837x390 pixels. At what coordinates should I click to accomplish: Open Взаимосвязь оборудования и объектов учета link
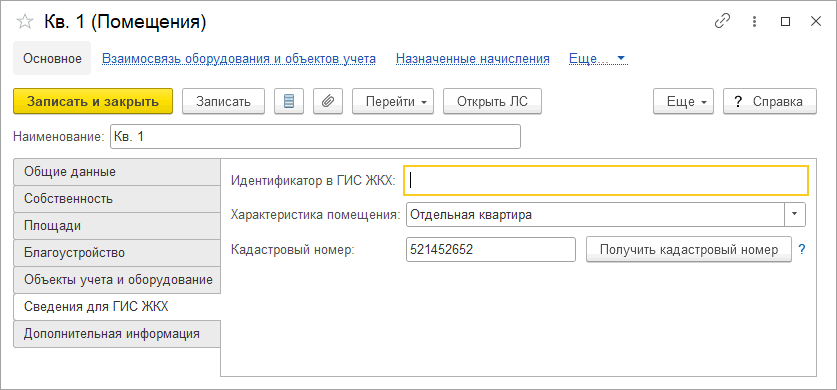(x=239, y=59)
